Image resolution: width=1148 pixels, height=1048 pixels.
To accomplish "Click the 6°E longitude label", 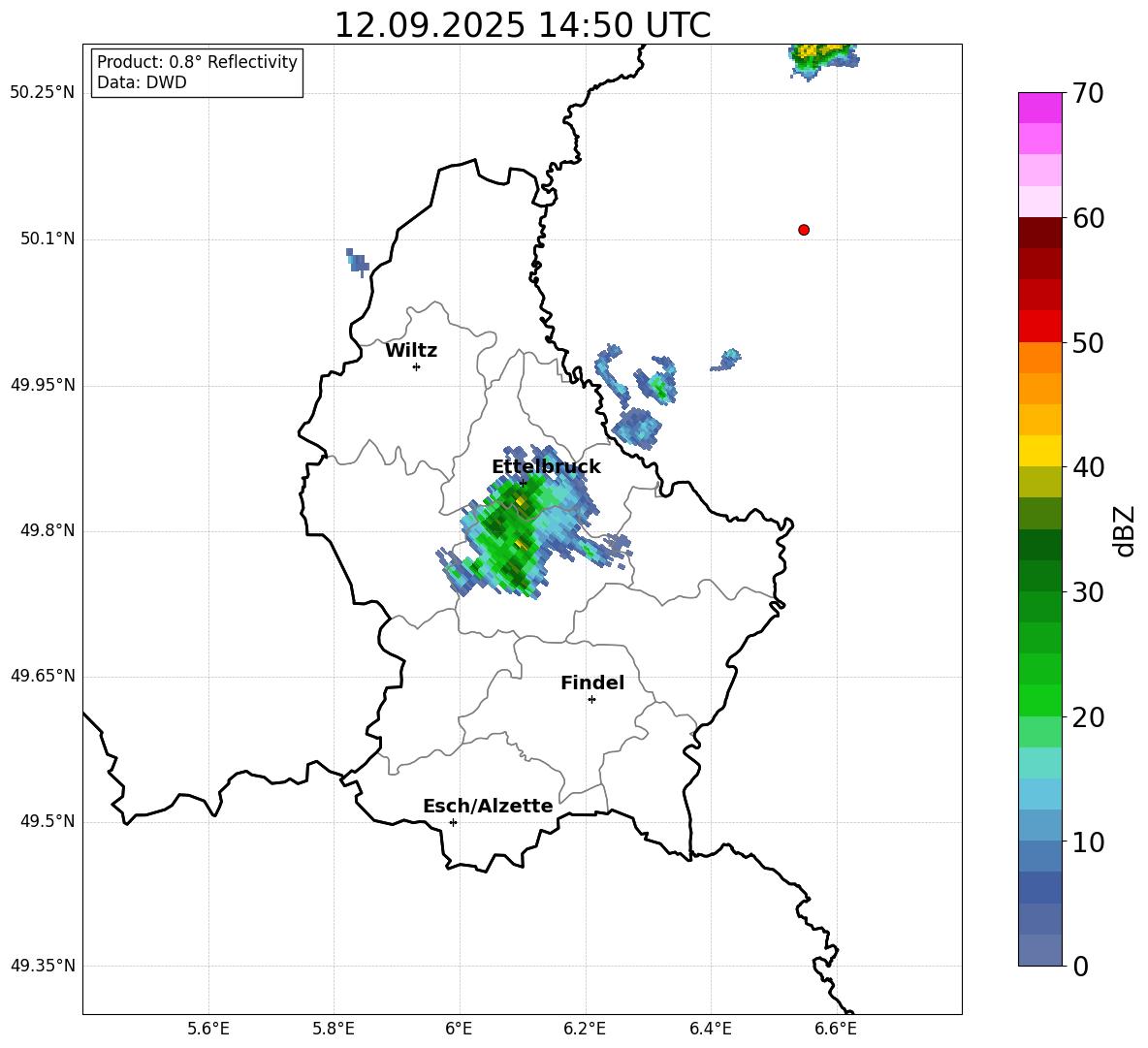I will point(459,1029).
